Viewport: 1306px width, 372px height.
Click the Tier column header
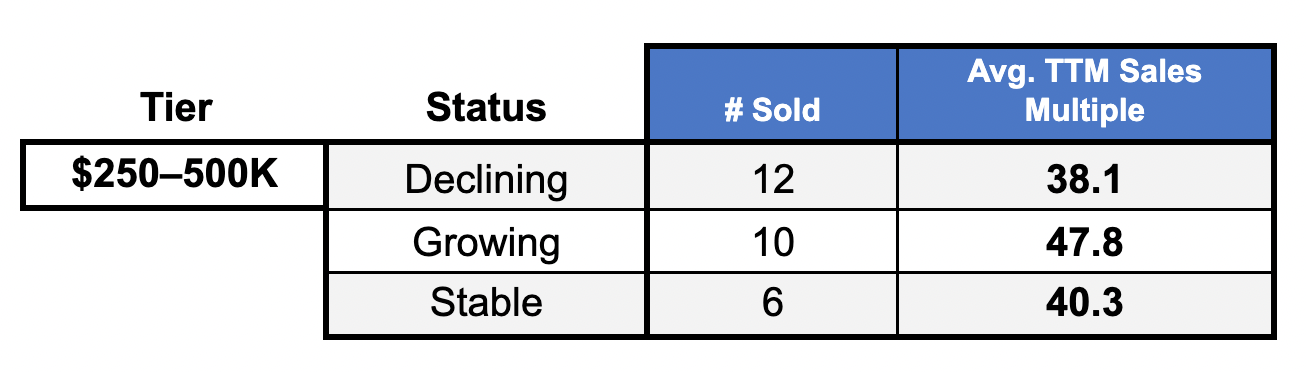pyautogui.click(x=176, y=108)
